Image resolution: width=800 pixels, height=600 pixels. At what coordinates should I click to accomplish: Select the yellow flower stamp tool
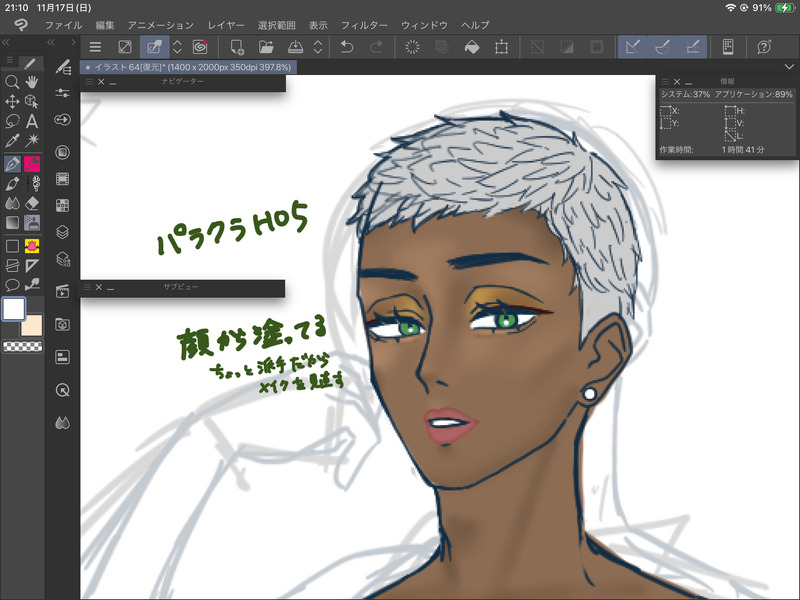click(x=32, y=246)
